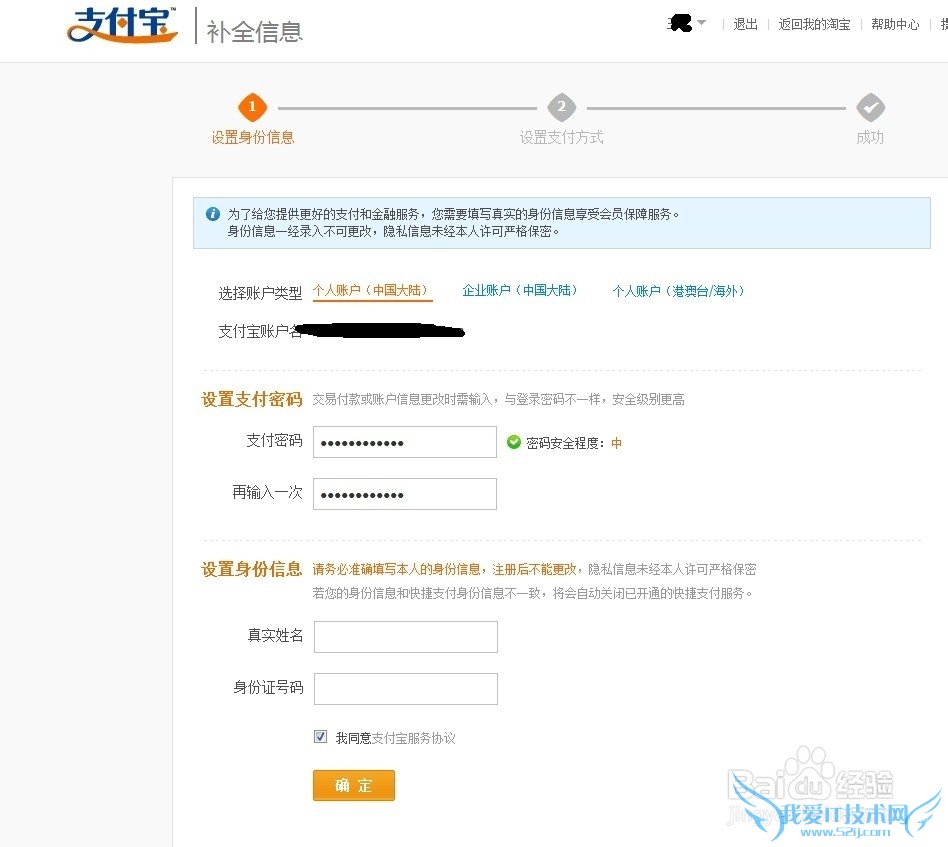Click the 设置身份信息 section heading
Image resolution: width=948 pixels, height=847 pixels.
pyautogui.click(x=252, y=570)
